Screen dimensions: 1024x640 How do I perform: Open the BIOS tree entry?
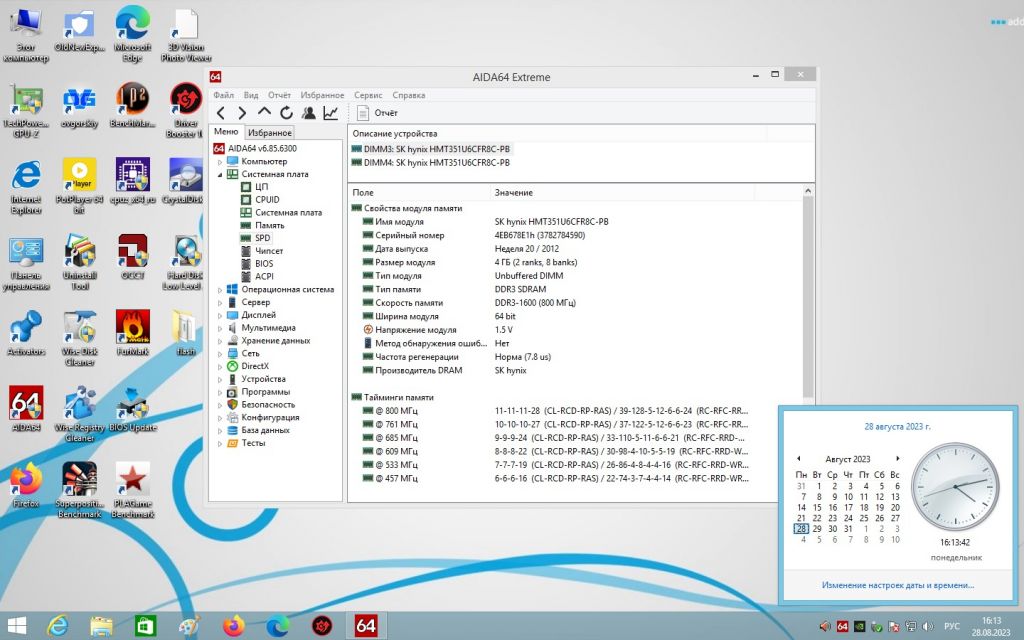[x=264, y=264]
